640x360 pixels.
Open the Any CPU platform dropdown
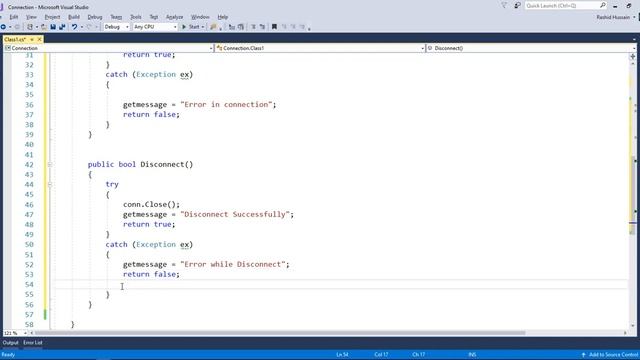pos(175,27)
